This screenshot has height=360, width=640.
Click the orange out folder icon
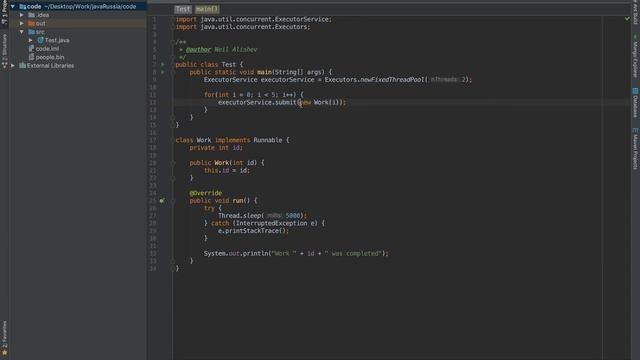click(x=31, y=23)
